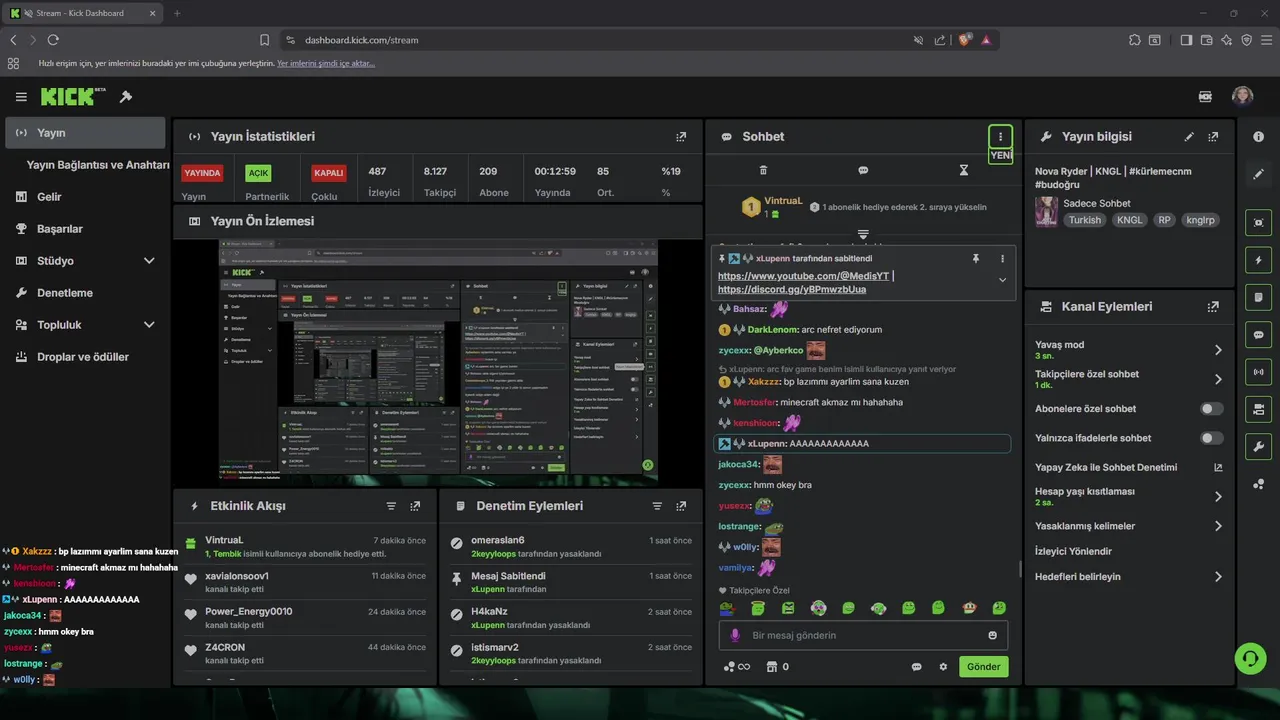Open Yasaklanmış kelimeler arrow

click(1218, 526)
